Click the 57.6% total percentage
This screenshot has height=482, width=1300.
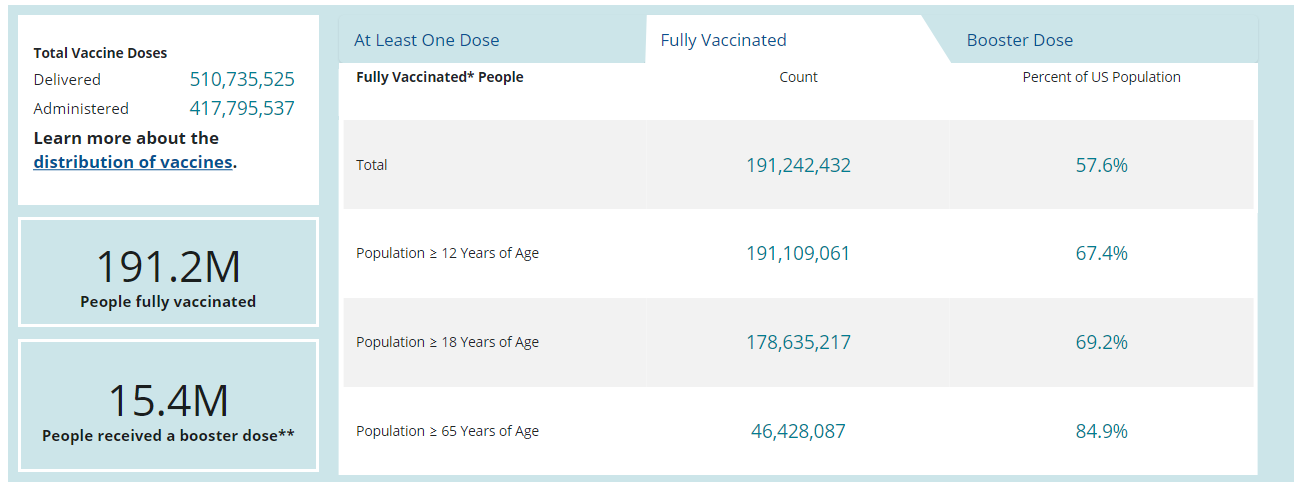coord(1101,165)
